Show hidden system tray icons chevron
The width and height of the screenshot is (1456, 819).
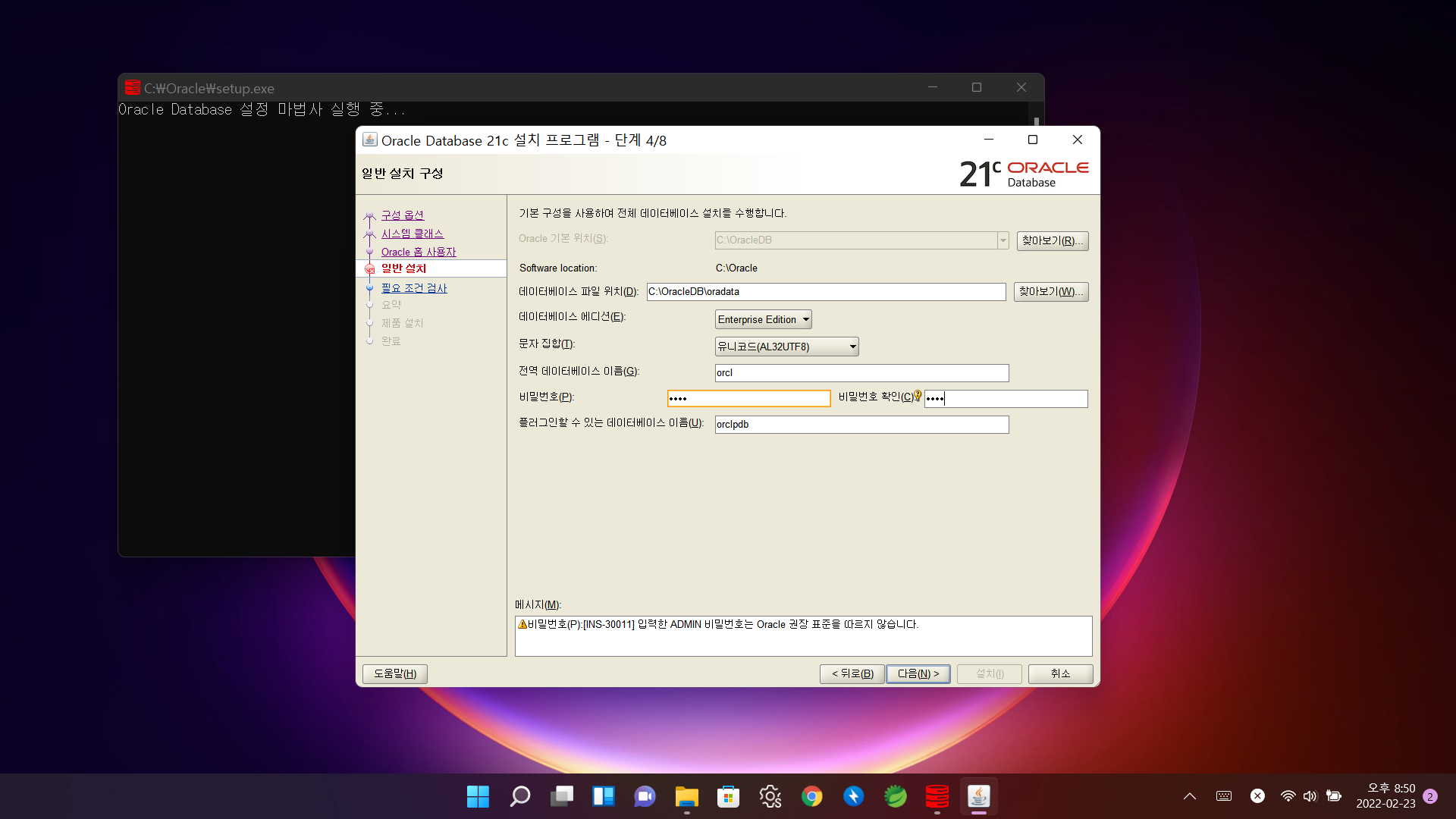(1189, 796)
